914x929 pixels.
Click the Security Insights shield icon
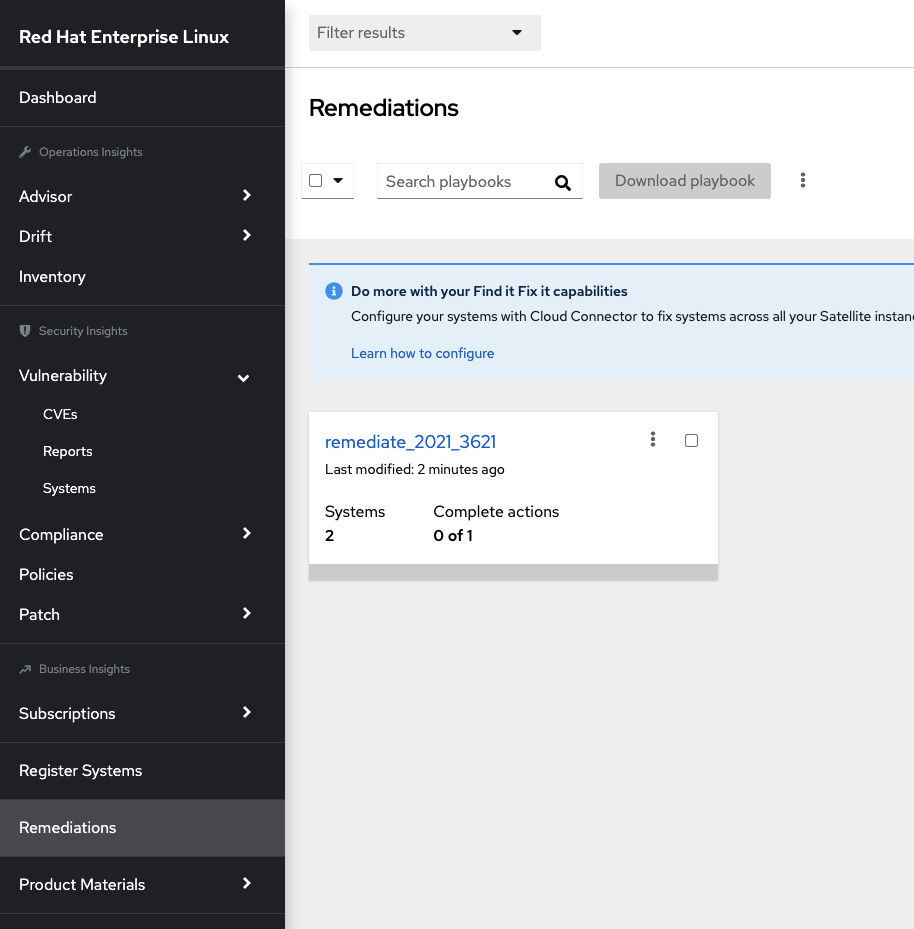[25, 331]
